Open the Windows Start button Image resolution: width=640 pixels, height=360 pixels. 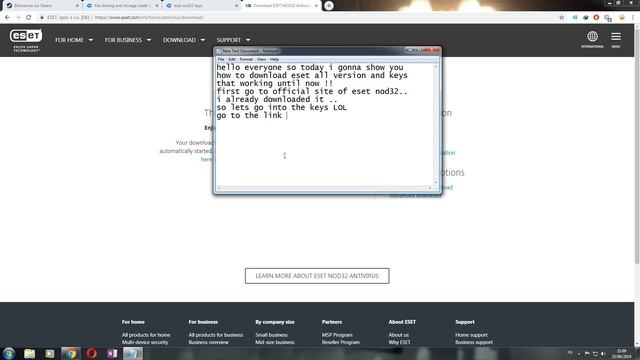click(9, 353)
